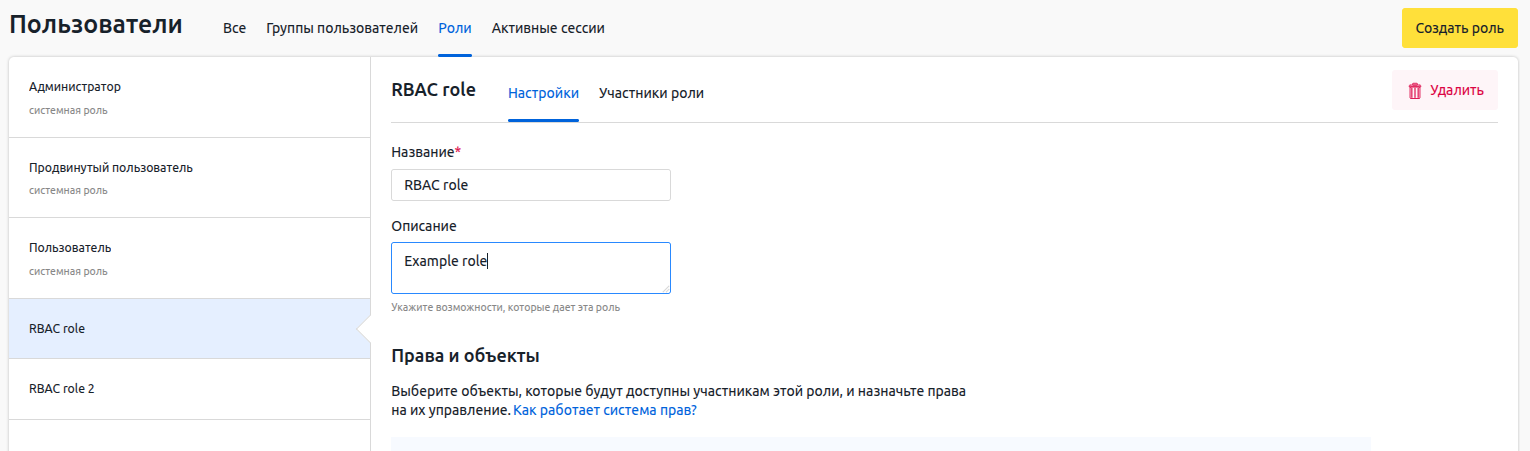Open the Активные сессии tab
1530x451 pixels.
tap(548, 28)
